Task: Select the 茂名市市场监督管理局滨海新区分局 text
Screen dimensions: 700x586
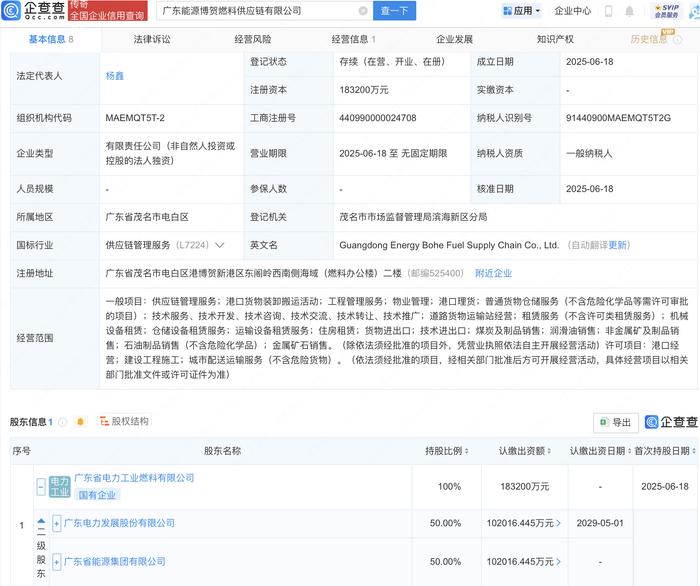Action: (x=413, y=217)
